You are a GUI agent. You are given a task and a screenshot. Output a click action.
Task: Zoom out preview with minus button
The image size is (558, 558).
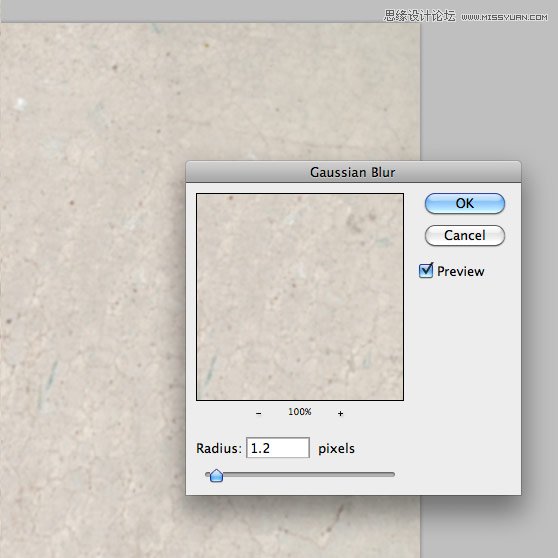[259, 413]
